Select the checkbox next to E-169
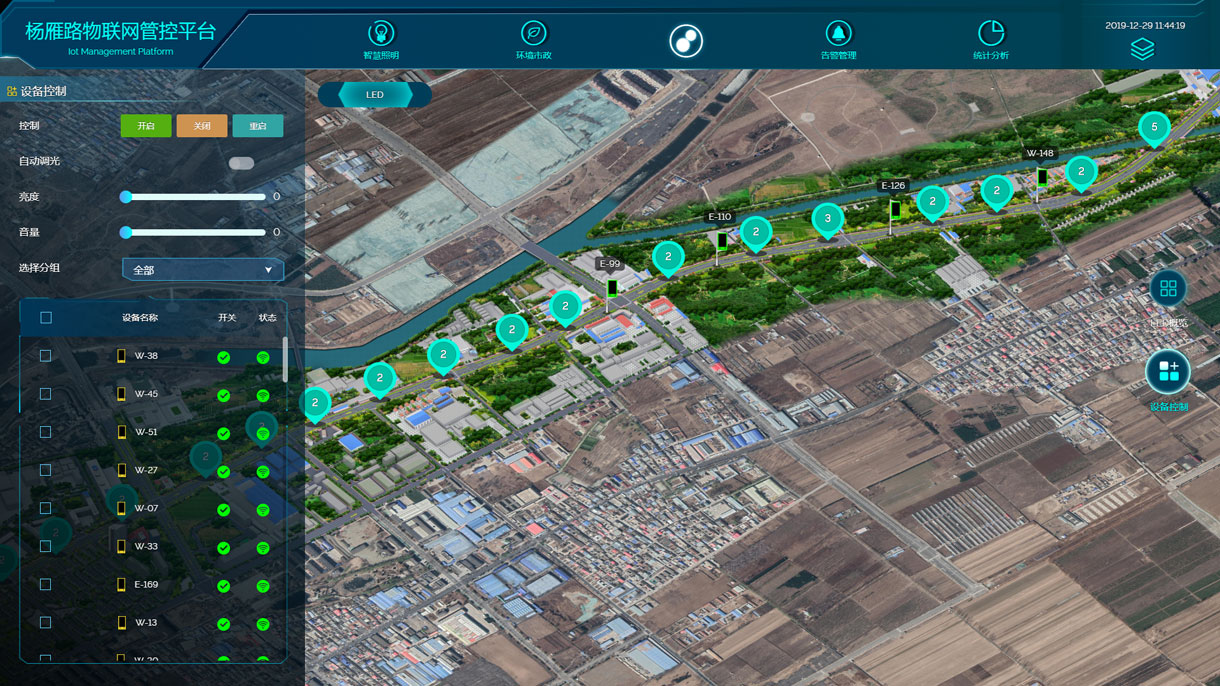This screenshot has width=1220, height=686. (45, 584)
